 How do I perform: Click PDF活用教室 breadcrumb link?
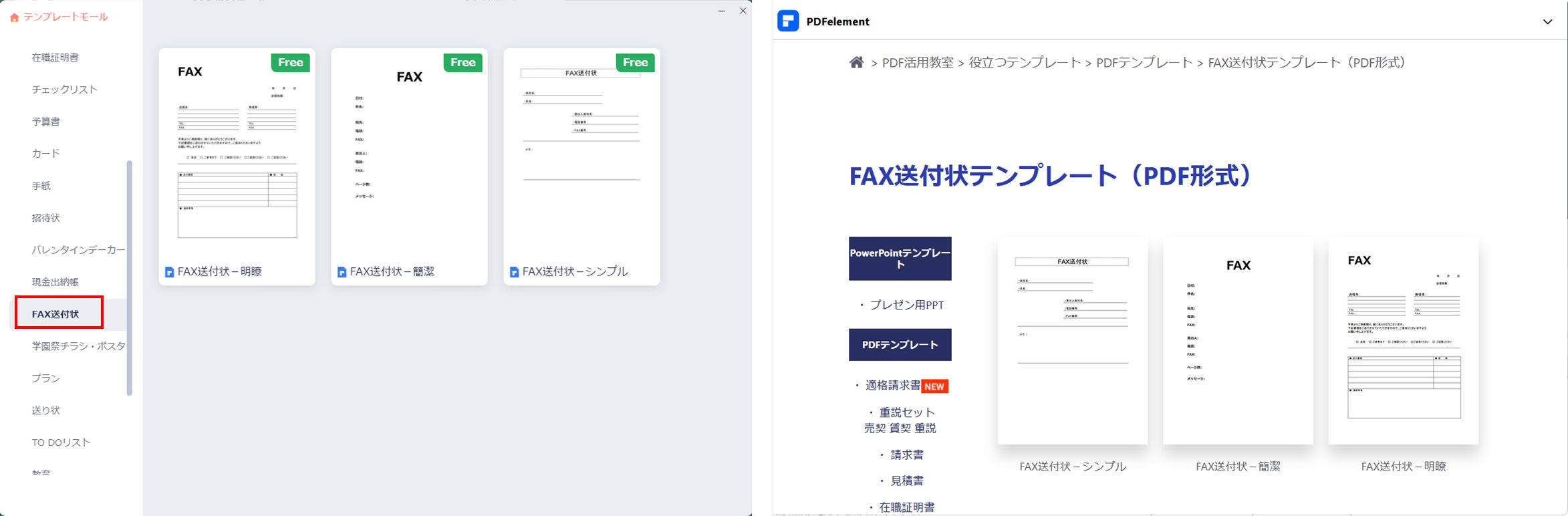[918, 63]
